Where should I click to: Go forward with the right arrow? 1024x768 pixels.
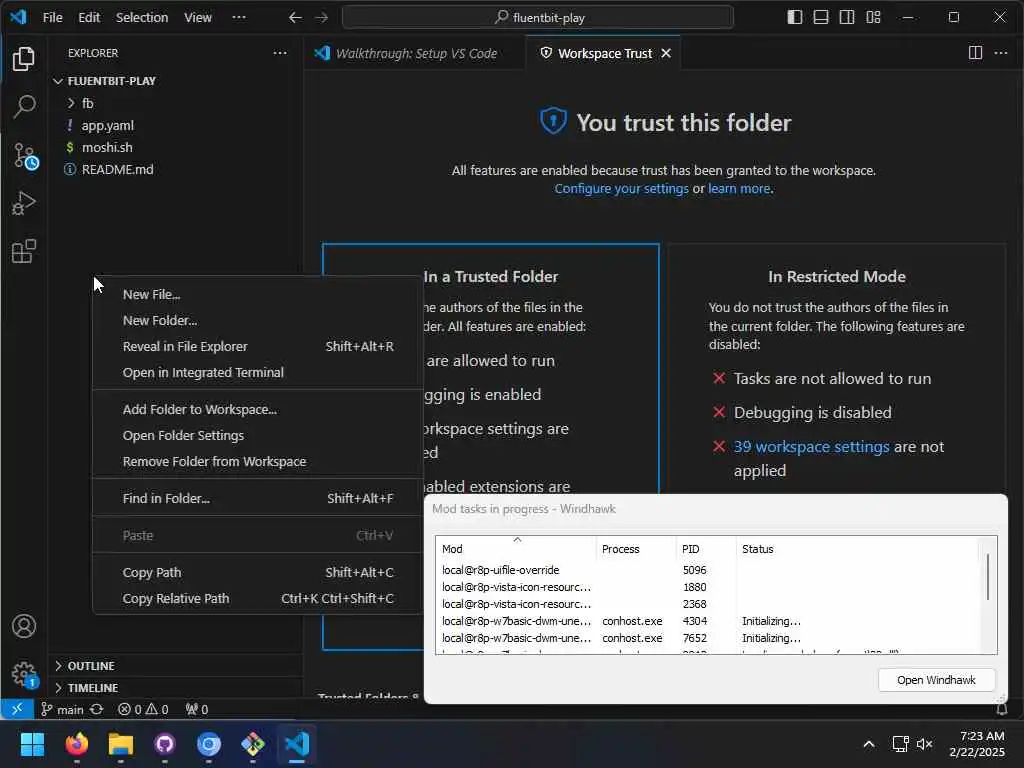321,18
